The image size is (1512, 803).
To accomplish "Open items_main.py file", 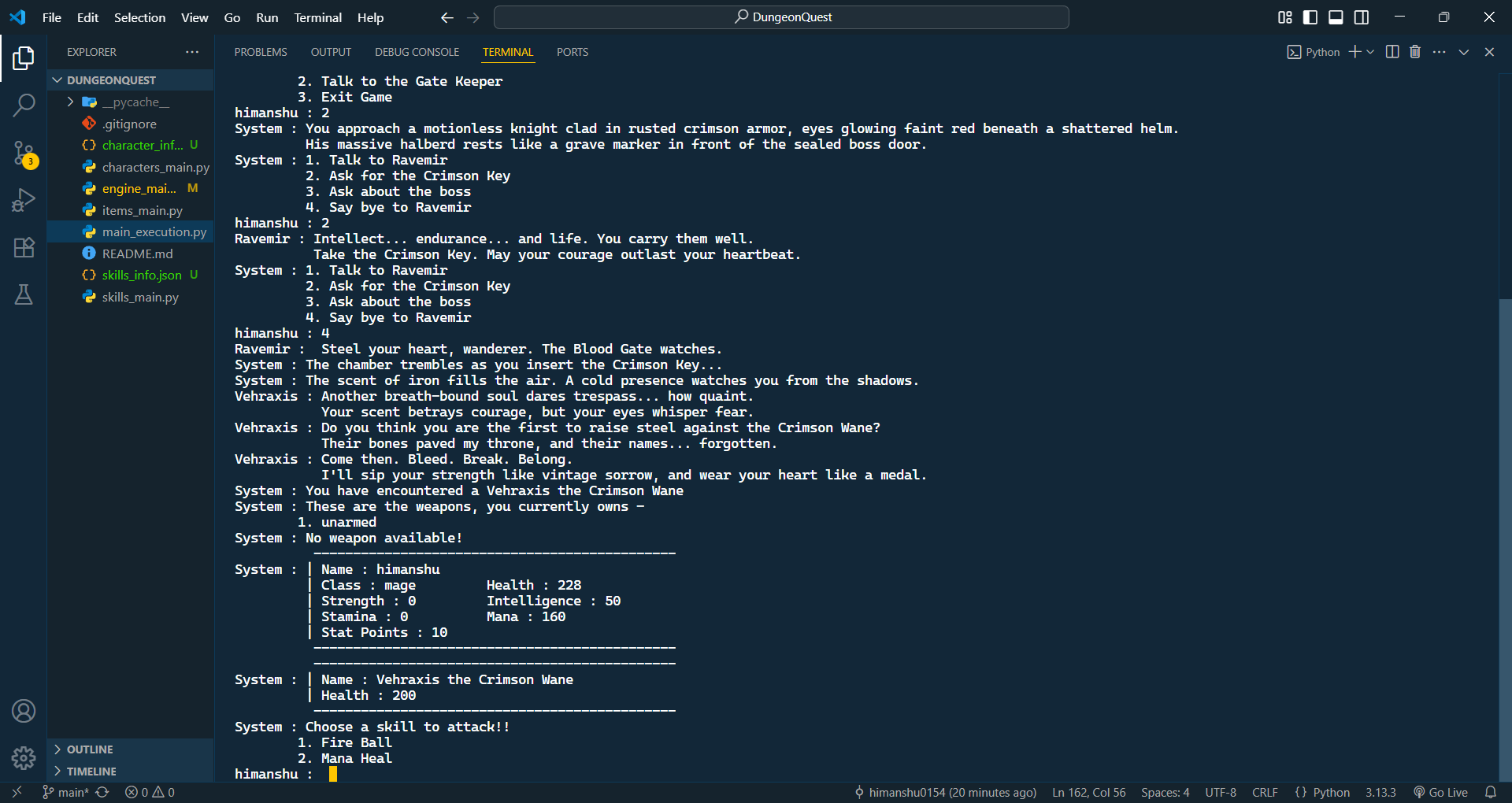I will [x=131, y=210].
